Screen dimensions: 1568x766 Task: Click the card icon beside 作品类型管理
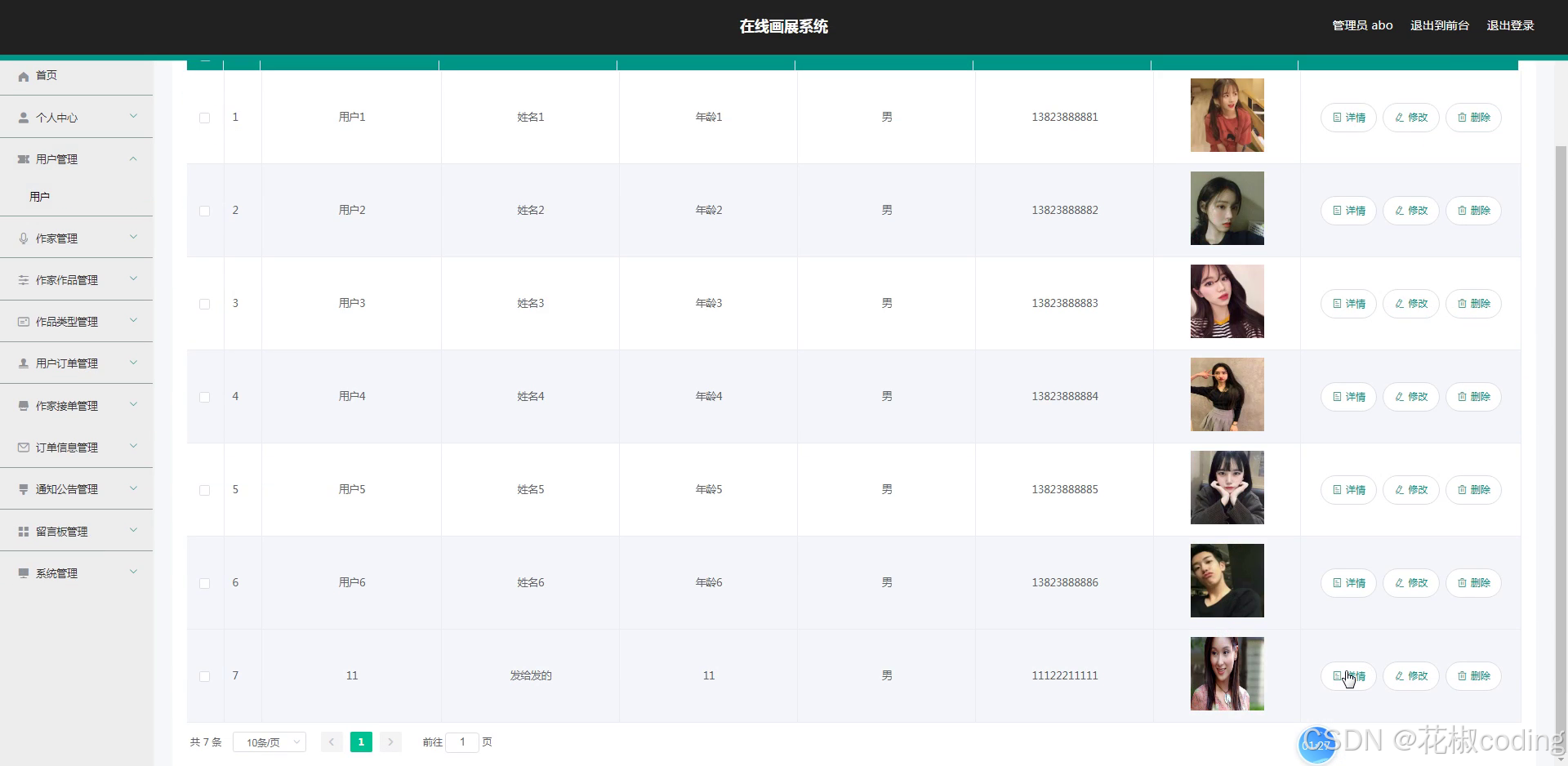[x=24, y=322]
